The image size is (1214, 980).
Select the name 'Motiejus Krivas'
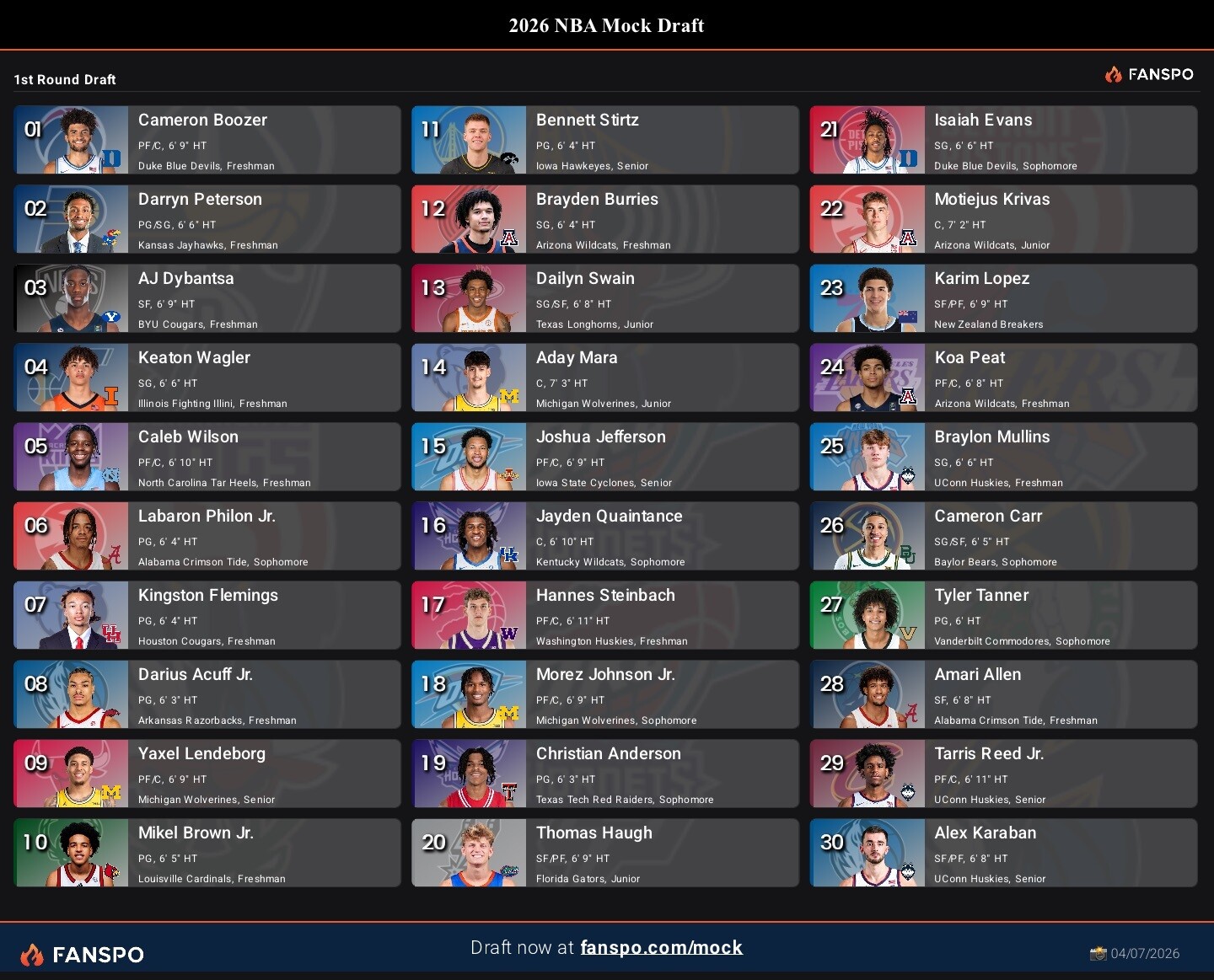(x=992, y=200)
